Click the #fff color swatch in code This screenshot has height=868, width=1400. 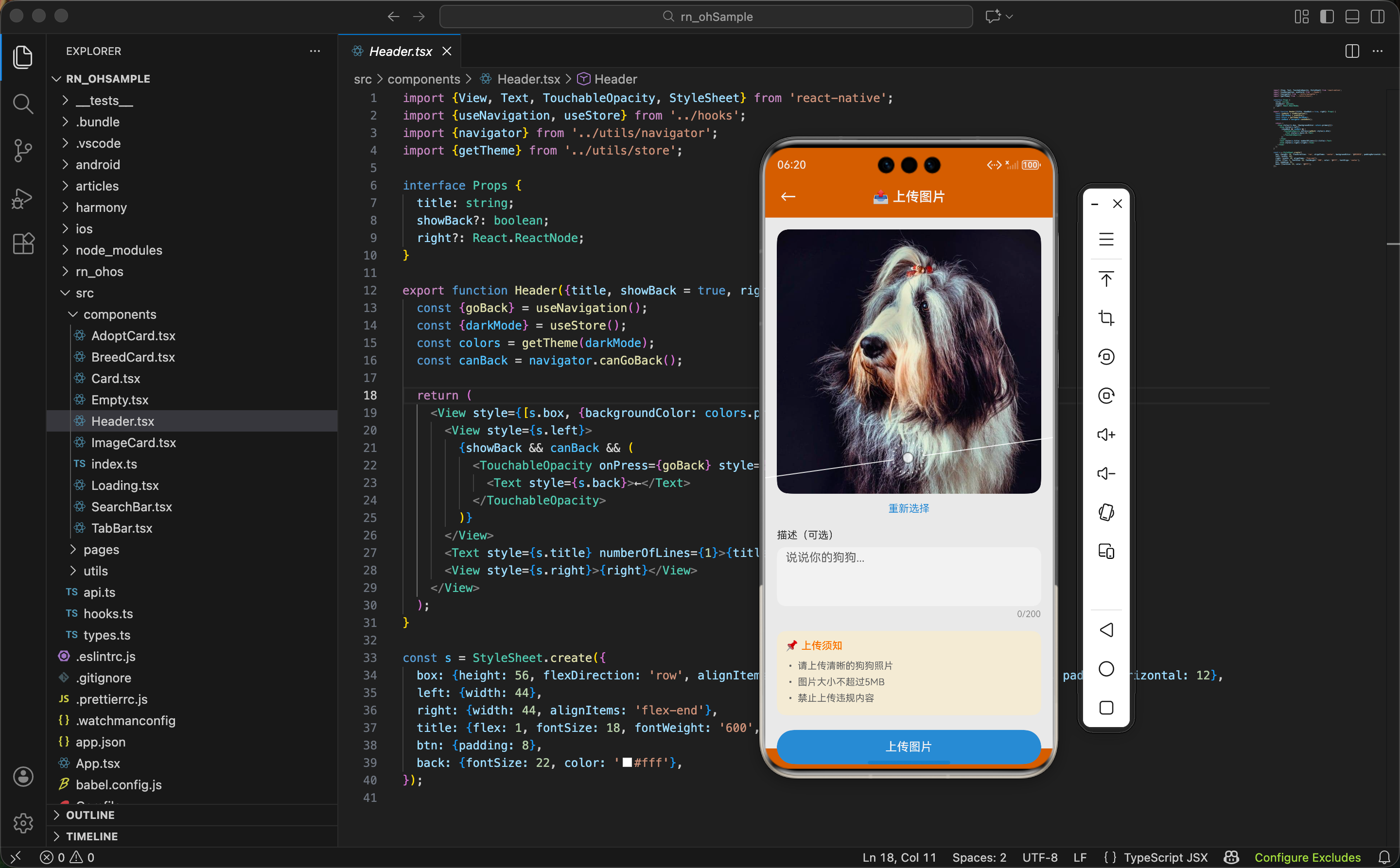tap(627, 763)
